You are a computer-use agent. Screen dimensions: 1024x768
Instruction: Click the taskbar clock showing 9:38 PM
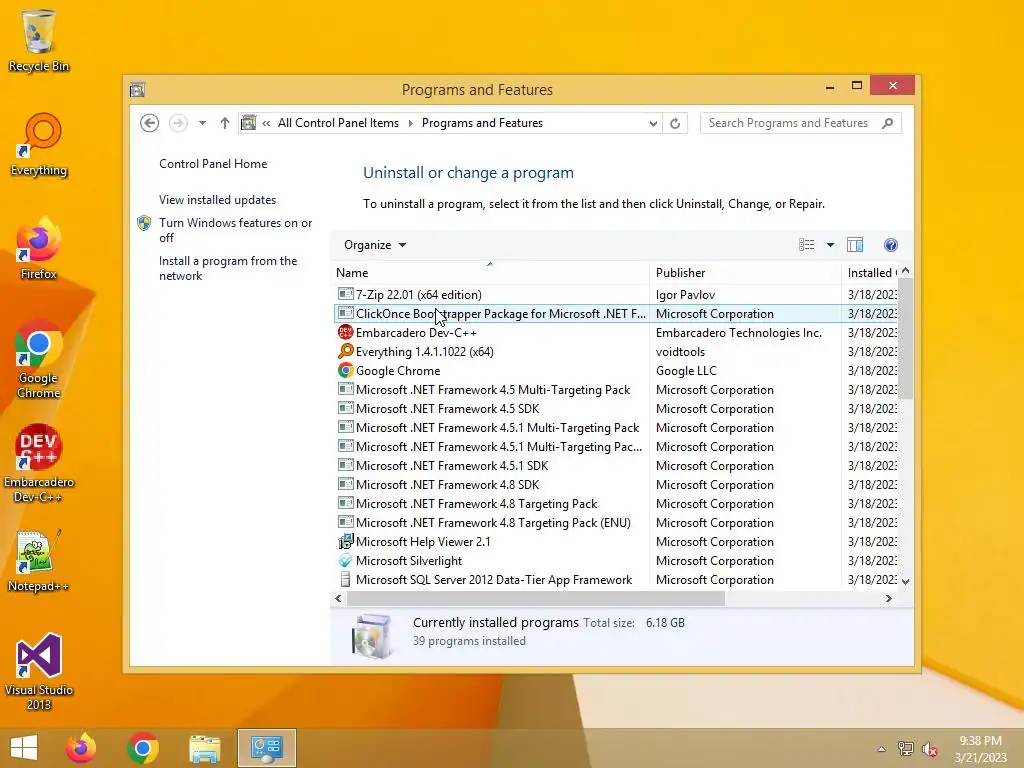point(980,749)
